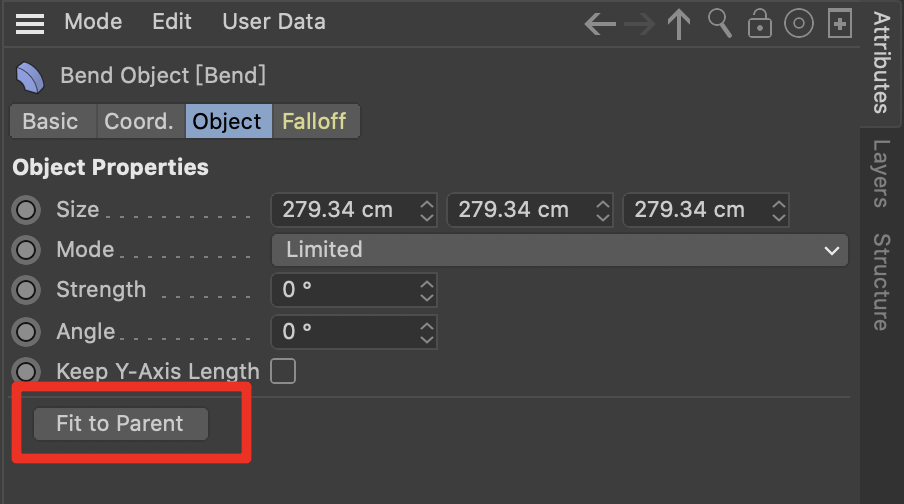The width and height of the screenshot is (904, 504).
Task: Open the Mode dropdown showing Limited
Action: click(x=559, y=250)
